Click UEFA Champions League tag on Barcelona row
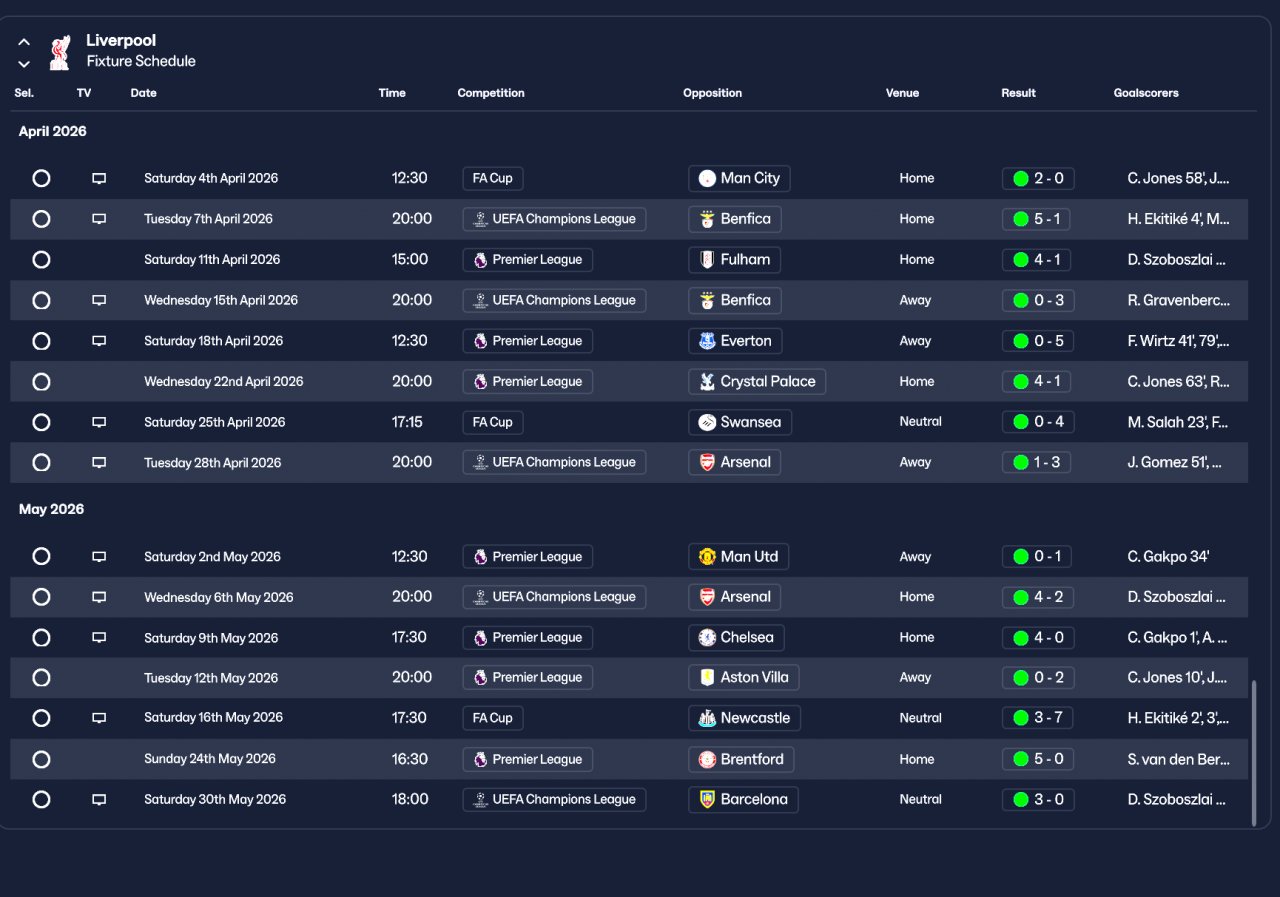 554,800
